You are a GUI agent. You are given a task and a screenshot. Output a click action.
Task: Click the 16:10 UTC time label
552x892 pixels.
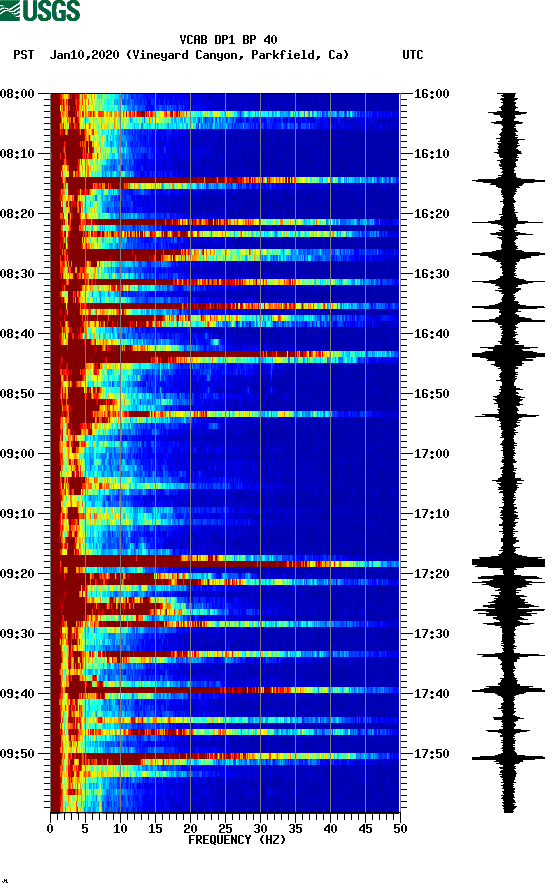431,154
